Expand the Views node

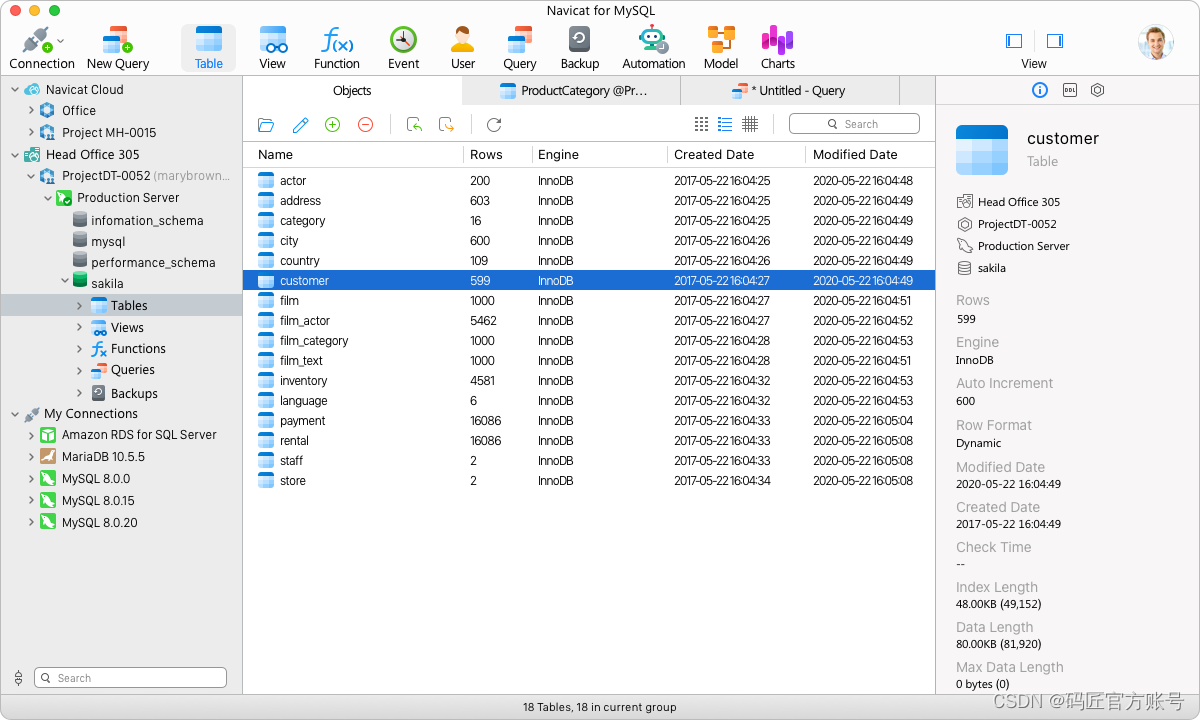[x=80, y=328]
